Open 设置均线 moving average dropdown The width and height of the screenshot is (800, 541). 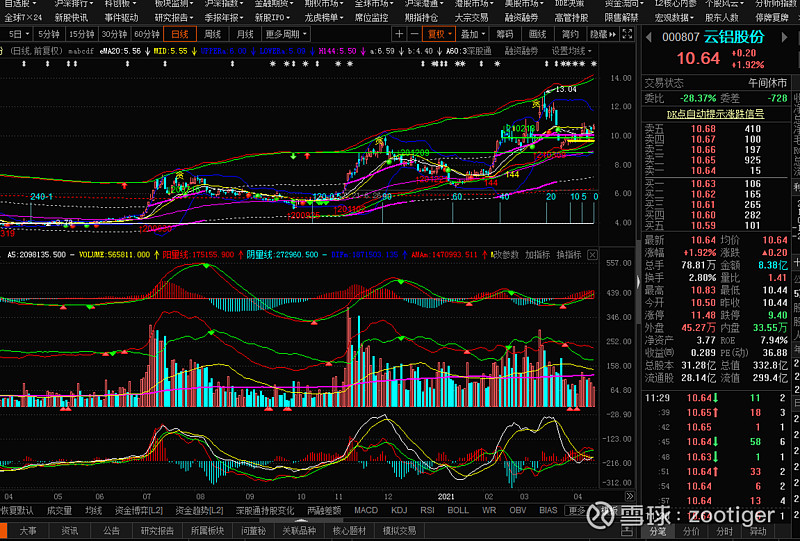pyautogui.click(x=571, y=51)
